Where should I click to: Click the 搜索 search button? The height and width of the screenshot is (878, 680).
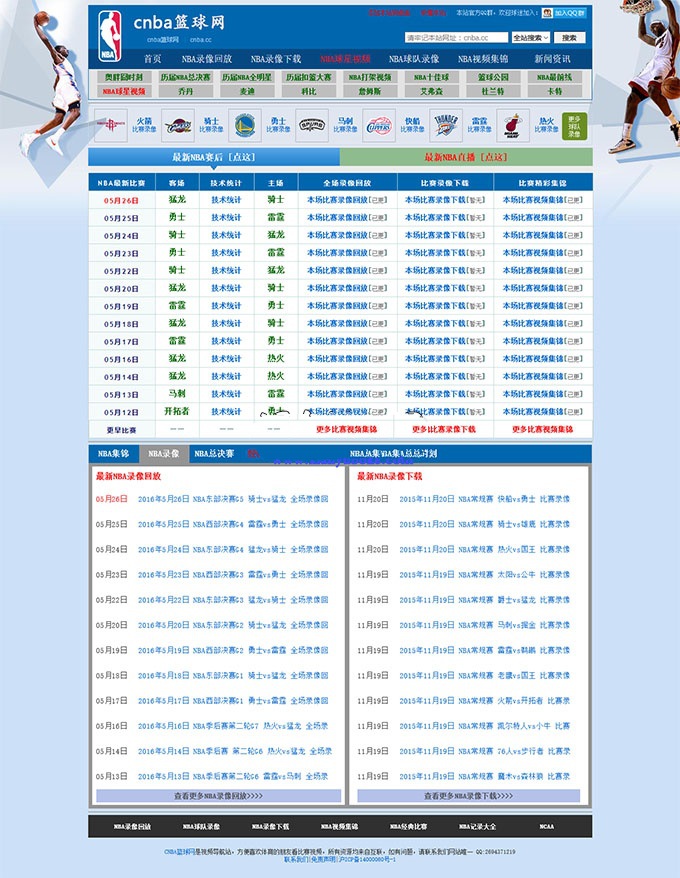click(x=568, y=38)
